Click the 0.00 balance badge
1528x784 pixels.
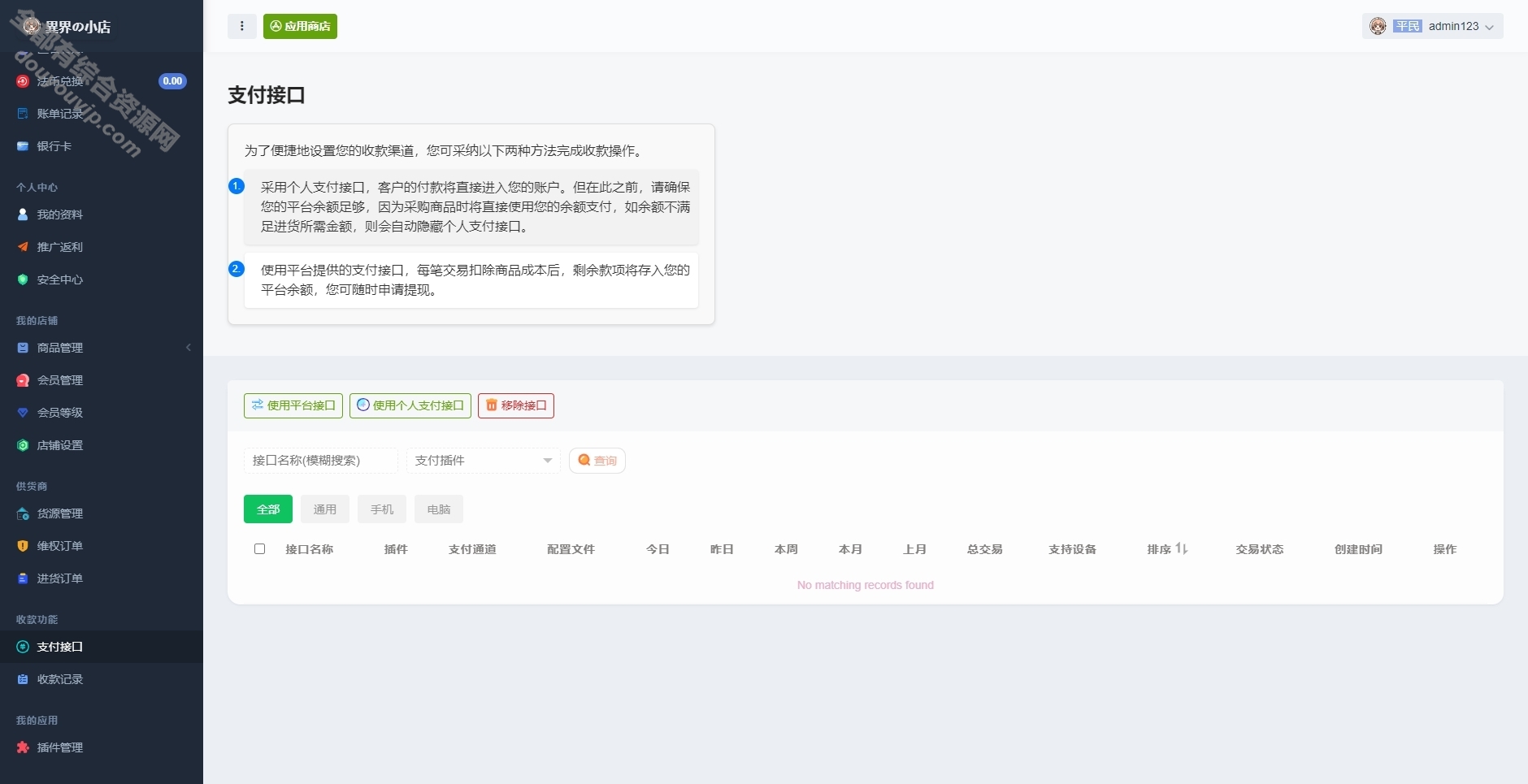(x=172, y=81)
